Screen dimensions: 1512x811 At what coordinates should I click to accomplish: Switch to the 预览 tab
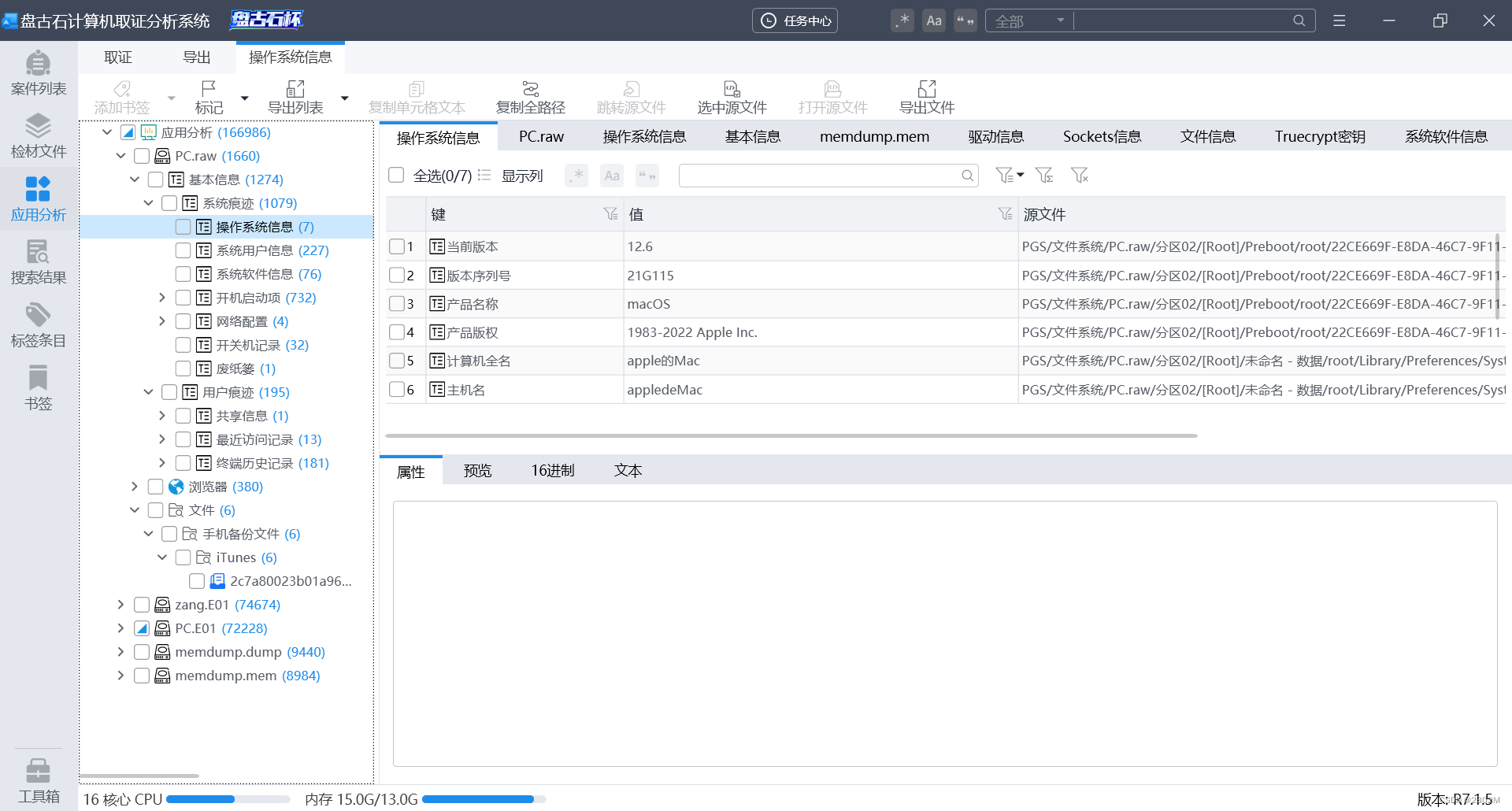478,470
